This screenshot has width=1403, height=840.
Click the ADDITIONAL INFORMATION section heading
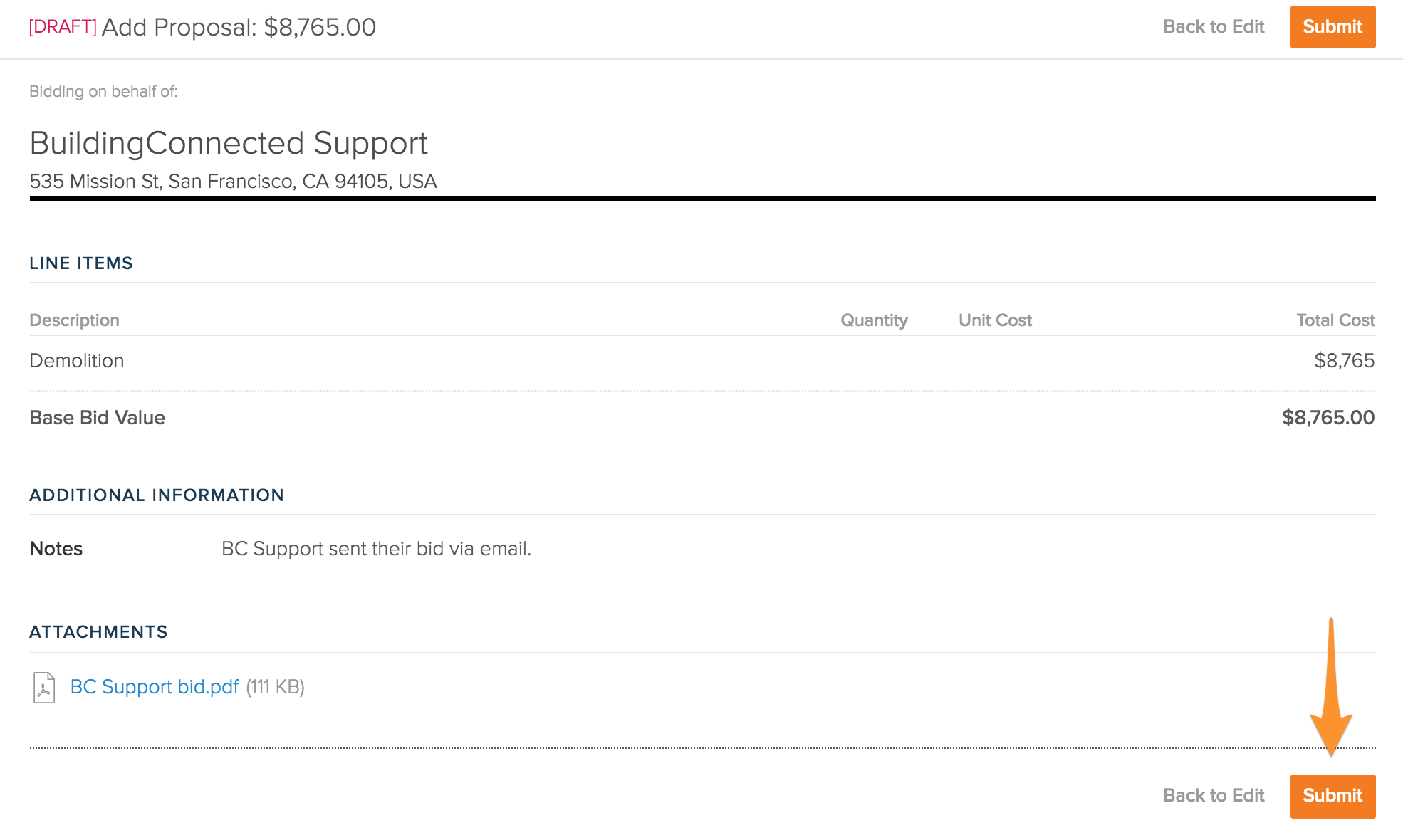coord(157,495)
